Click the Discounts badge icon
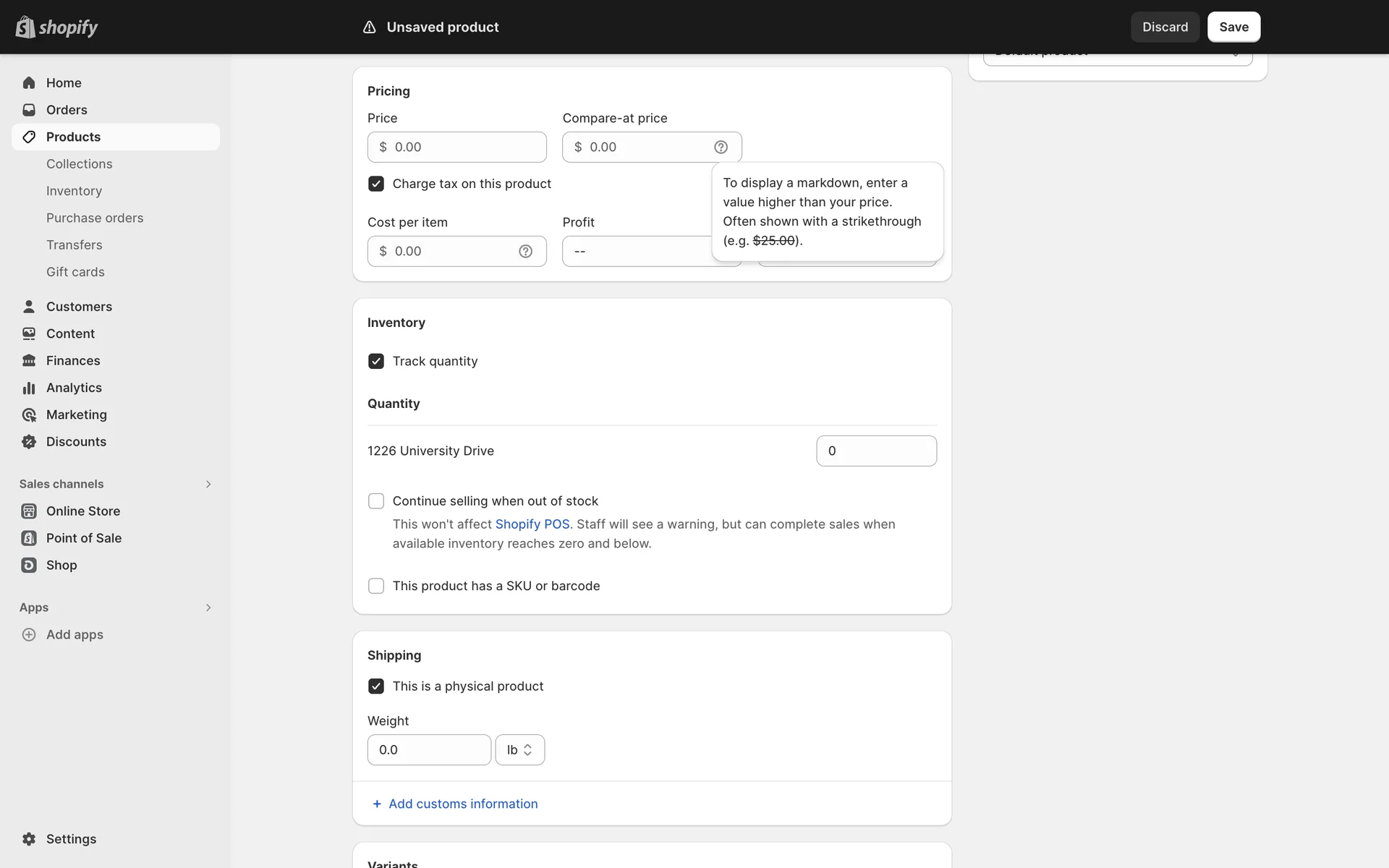1389x868 pixels. click(x=29, y=442)
